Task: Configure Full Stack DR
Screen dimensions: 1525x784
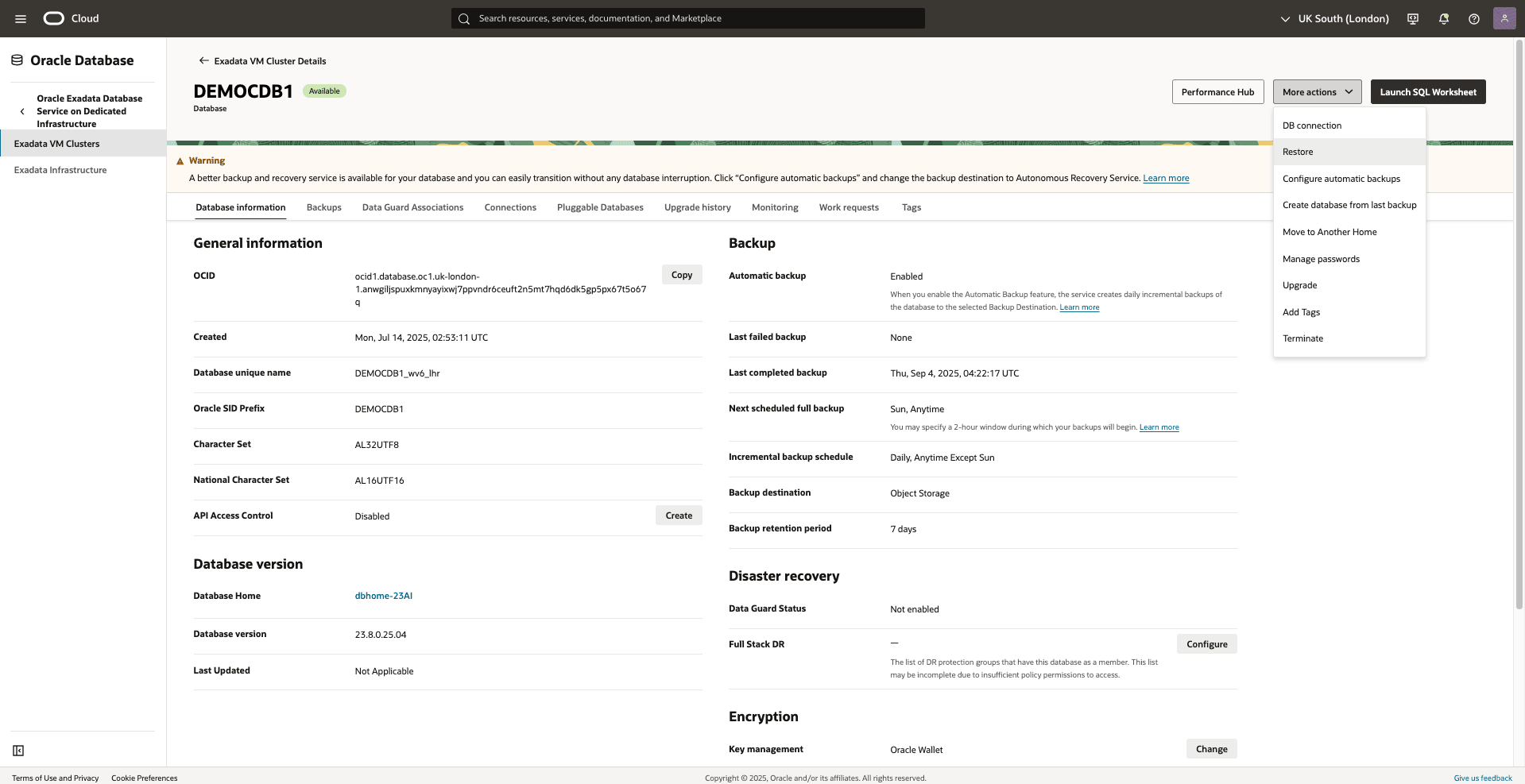Action: coord(1206,644)
